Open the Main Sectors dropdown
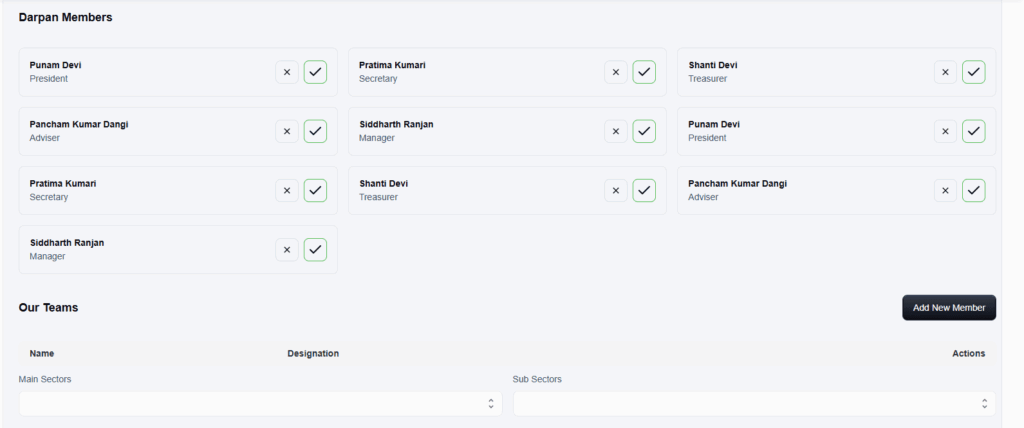1024x428 pixels. pyautogui.click(x=261, y=404)
